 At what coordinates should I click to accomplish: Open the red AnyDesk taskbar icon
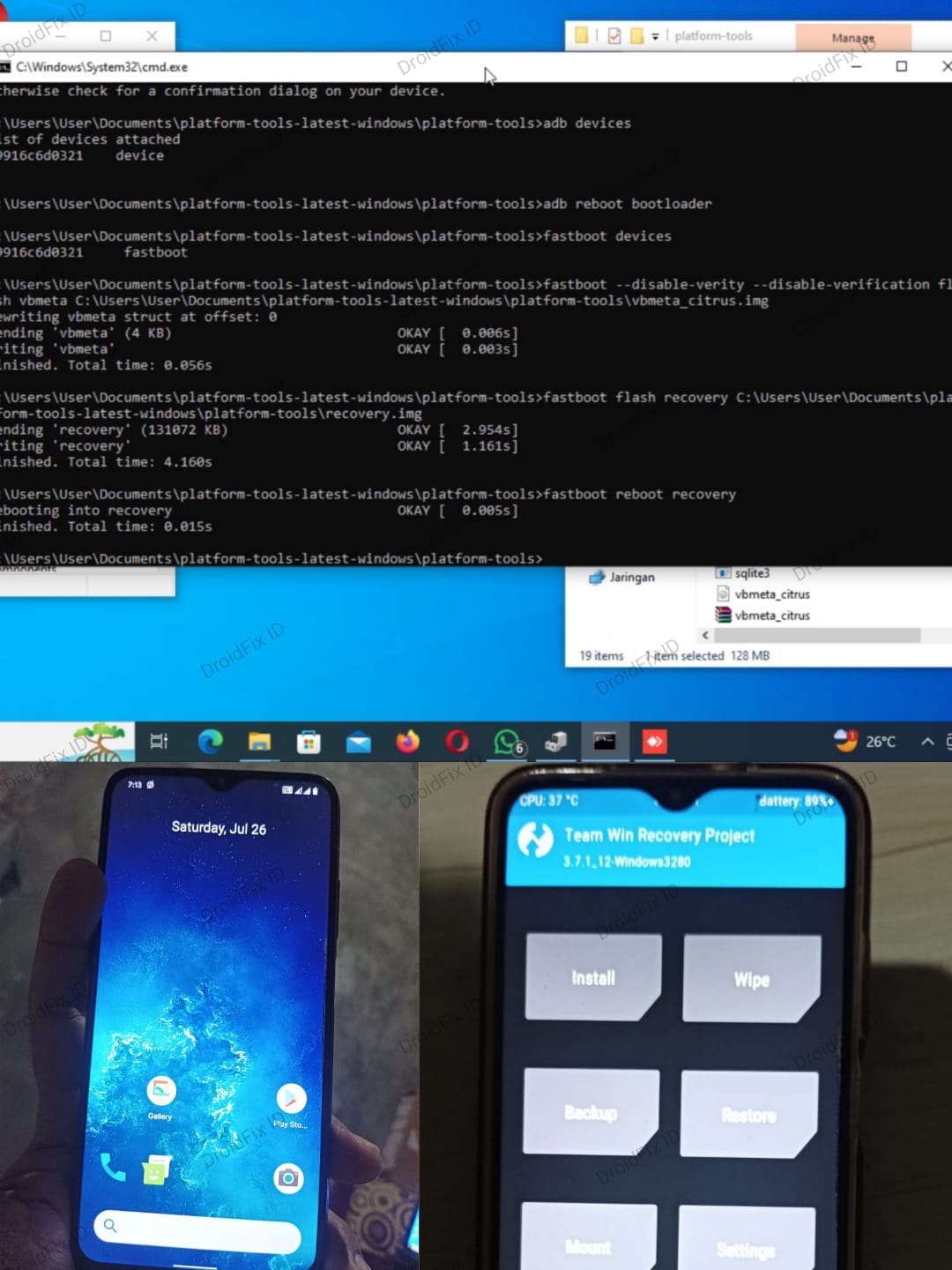click(654, 742)
